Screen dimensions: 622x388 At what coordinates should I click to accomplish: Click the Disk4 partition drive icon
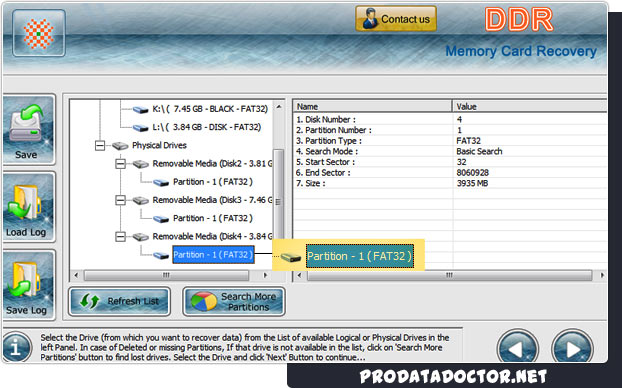click(161, 255)
